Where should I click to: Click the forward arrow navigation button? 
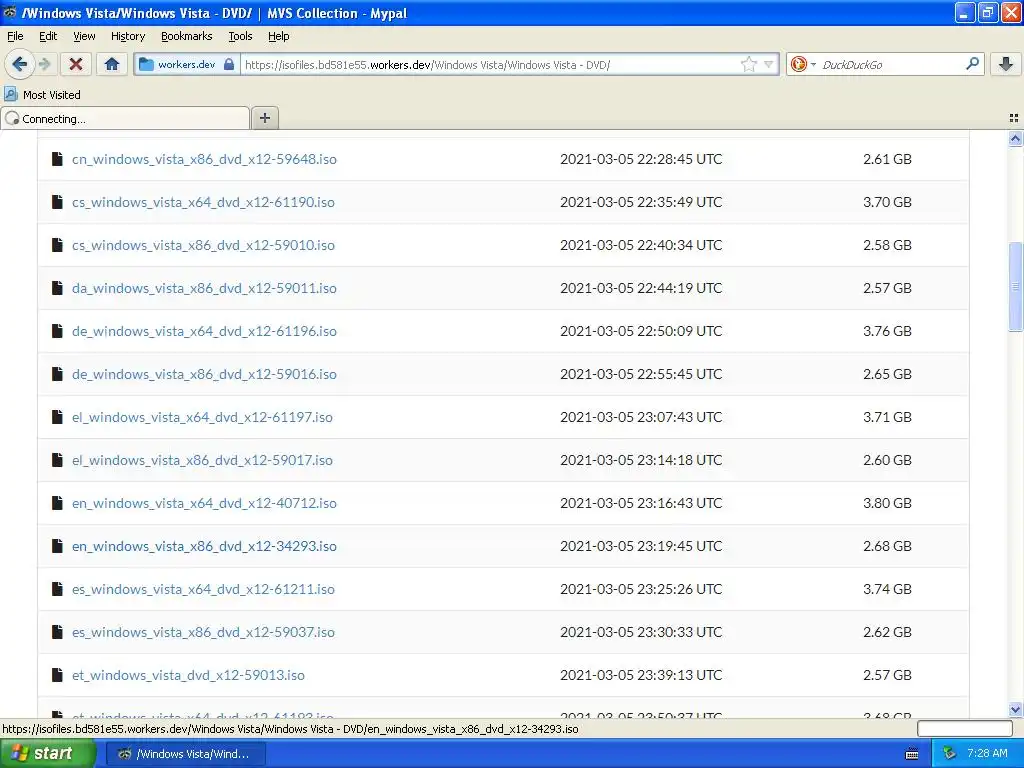[44, 64]
